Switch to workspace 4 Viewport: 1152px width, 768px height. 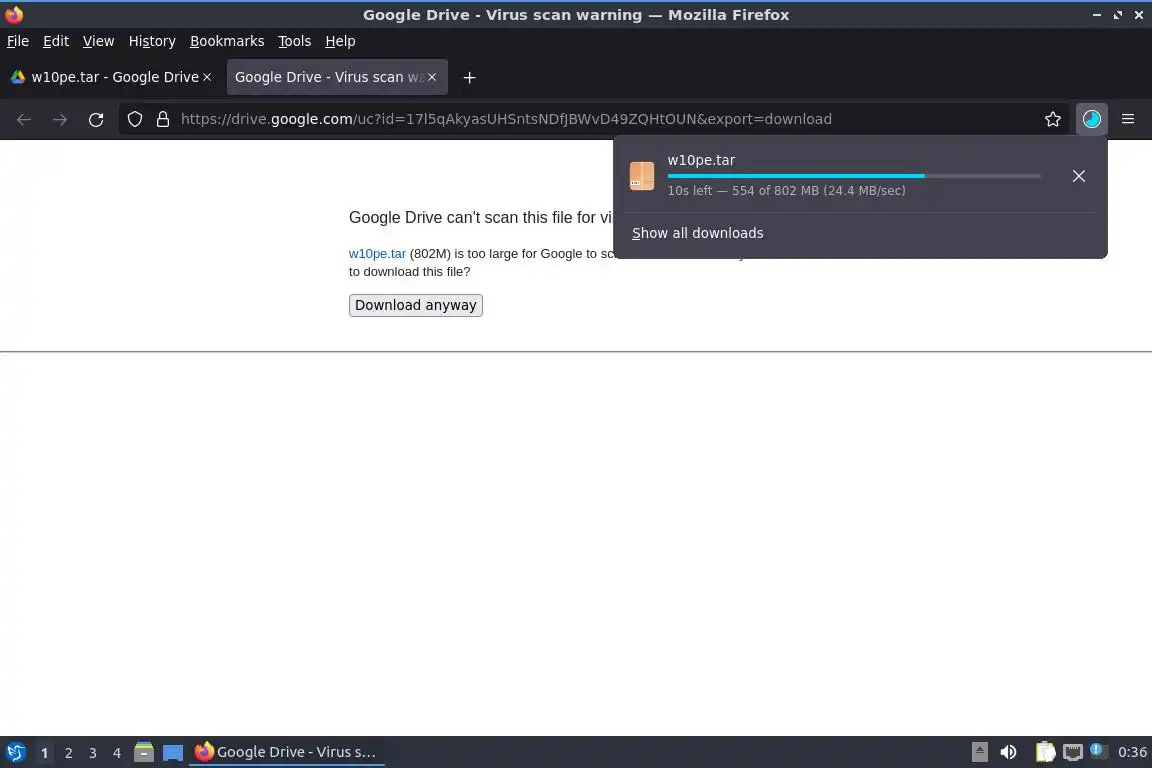(x=117, y=753)
